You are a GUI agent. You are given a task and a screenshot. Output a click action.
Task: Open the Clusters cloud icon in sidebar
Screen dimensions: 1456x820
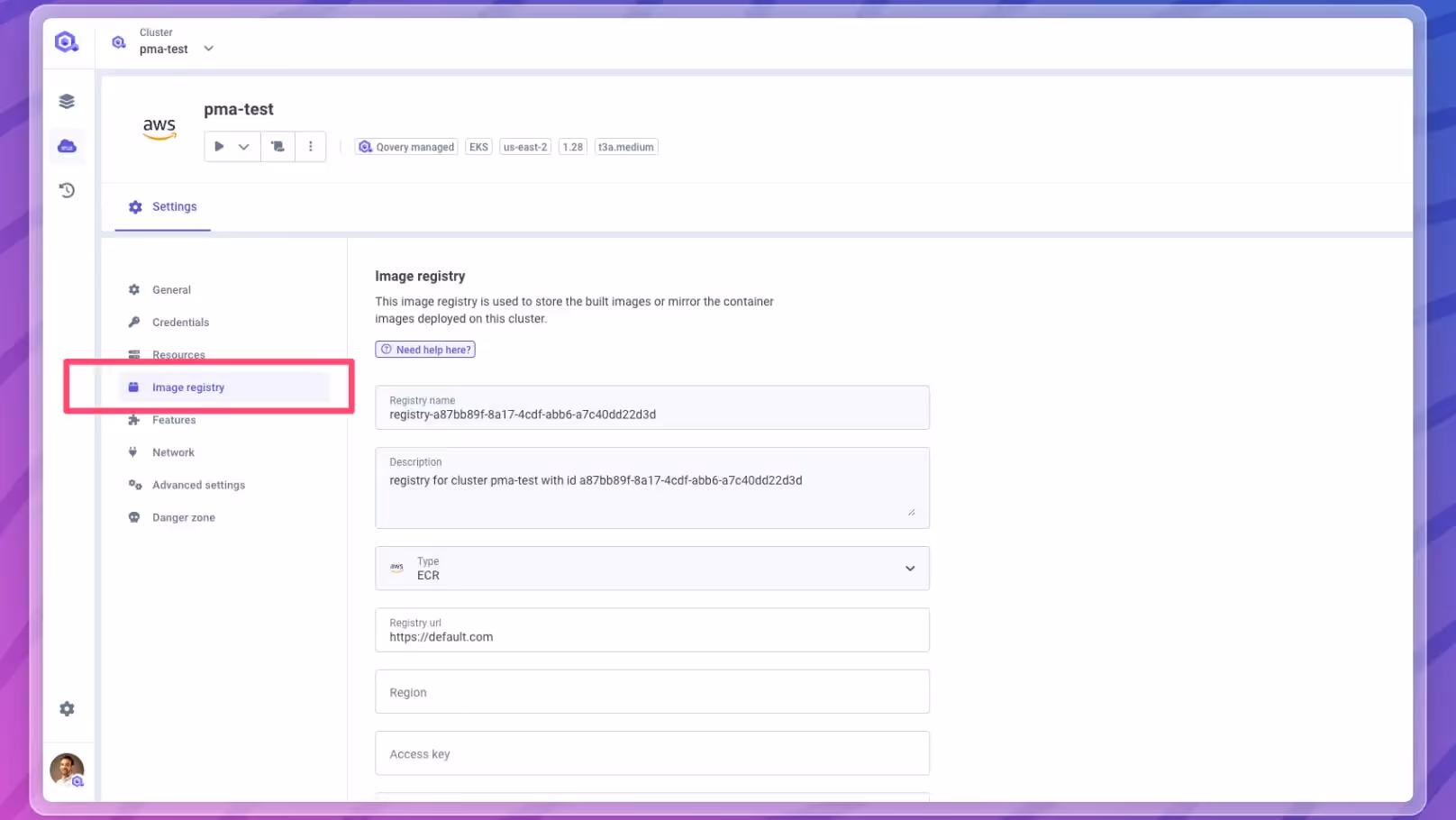66,145
